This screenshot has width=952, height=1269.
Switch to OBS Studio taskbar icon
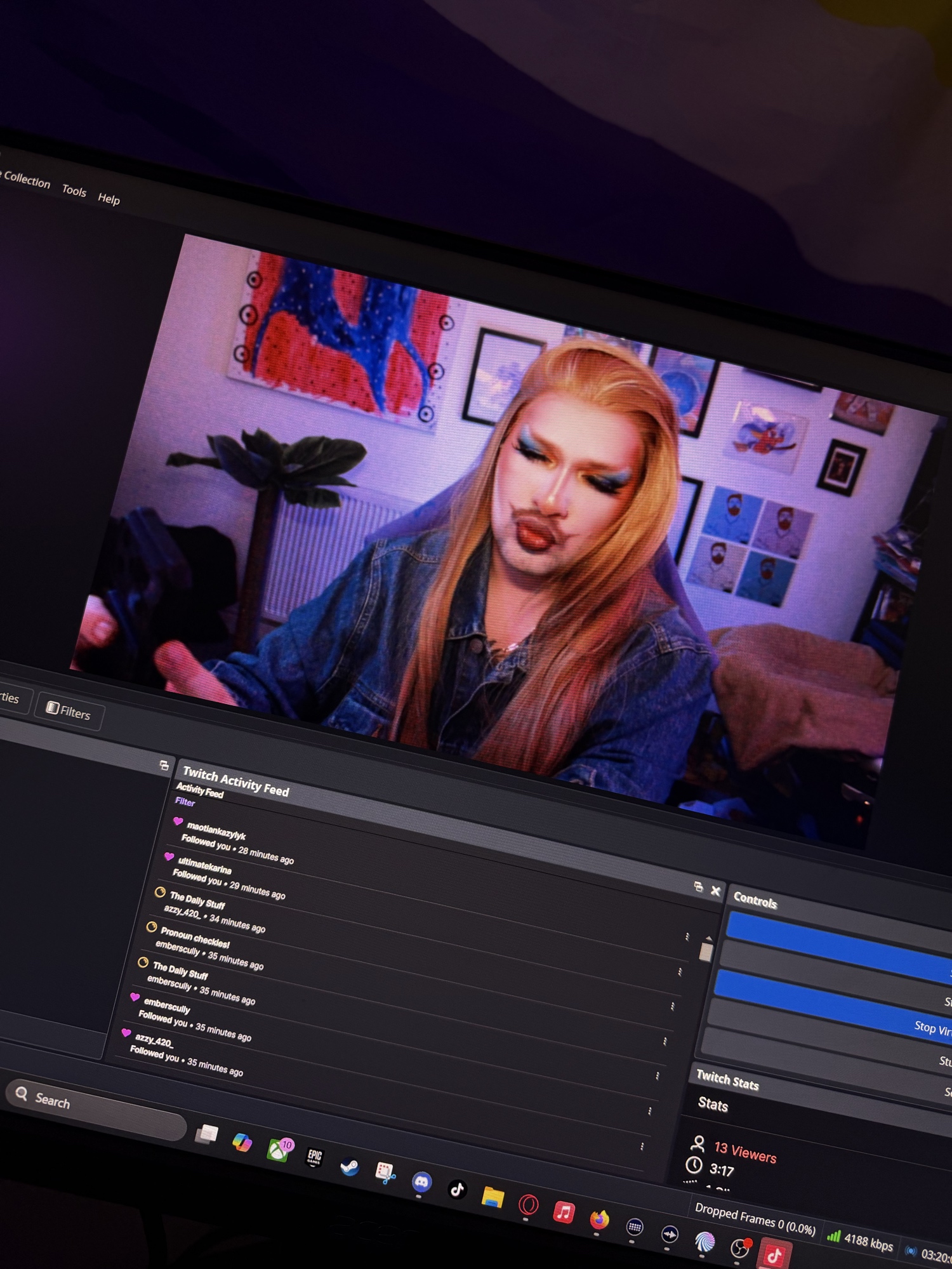[739, 1248]
